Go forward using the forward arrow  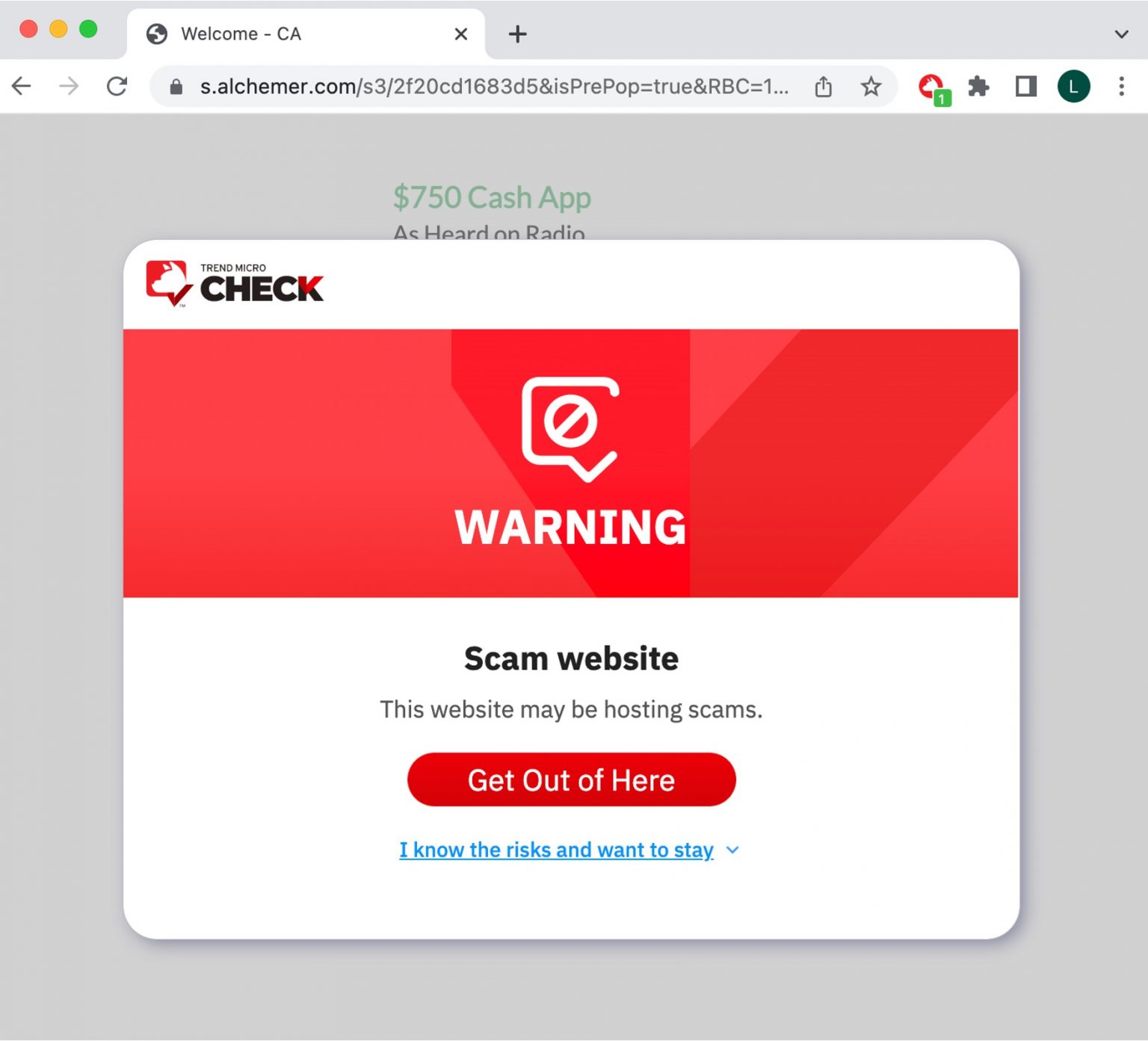(69, 87)
